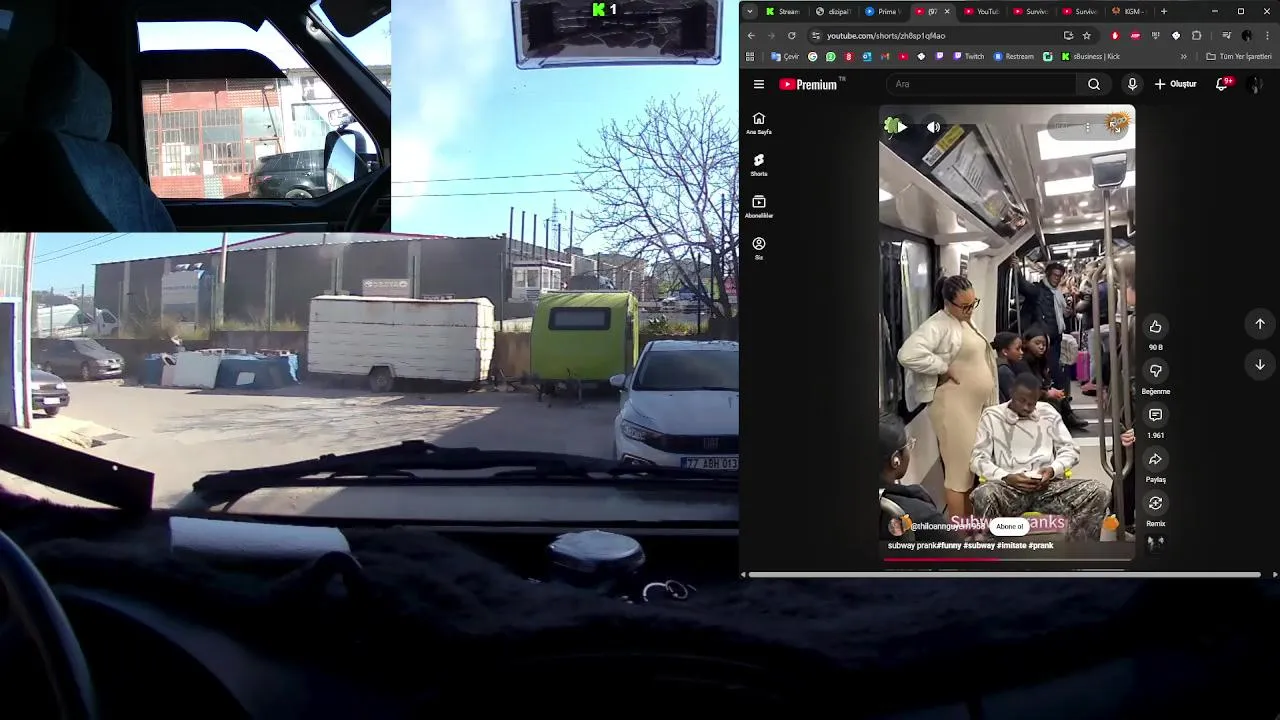
Task: Open Chrome apps grid in bookmarks bar
Action: [750, 57]
